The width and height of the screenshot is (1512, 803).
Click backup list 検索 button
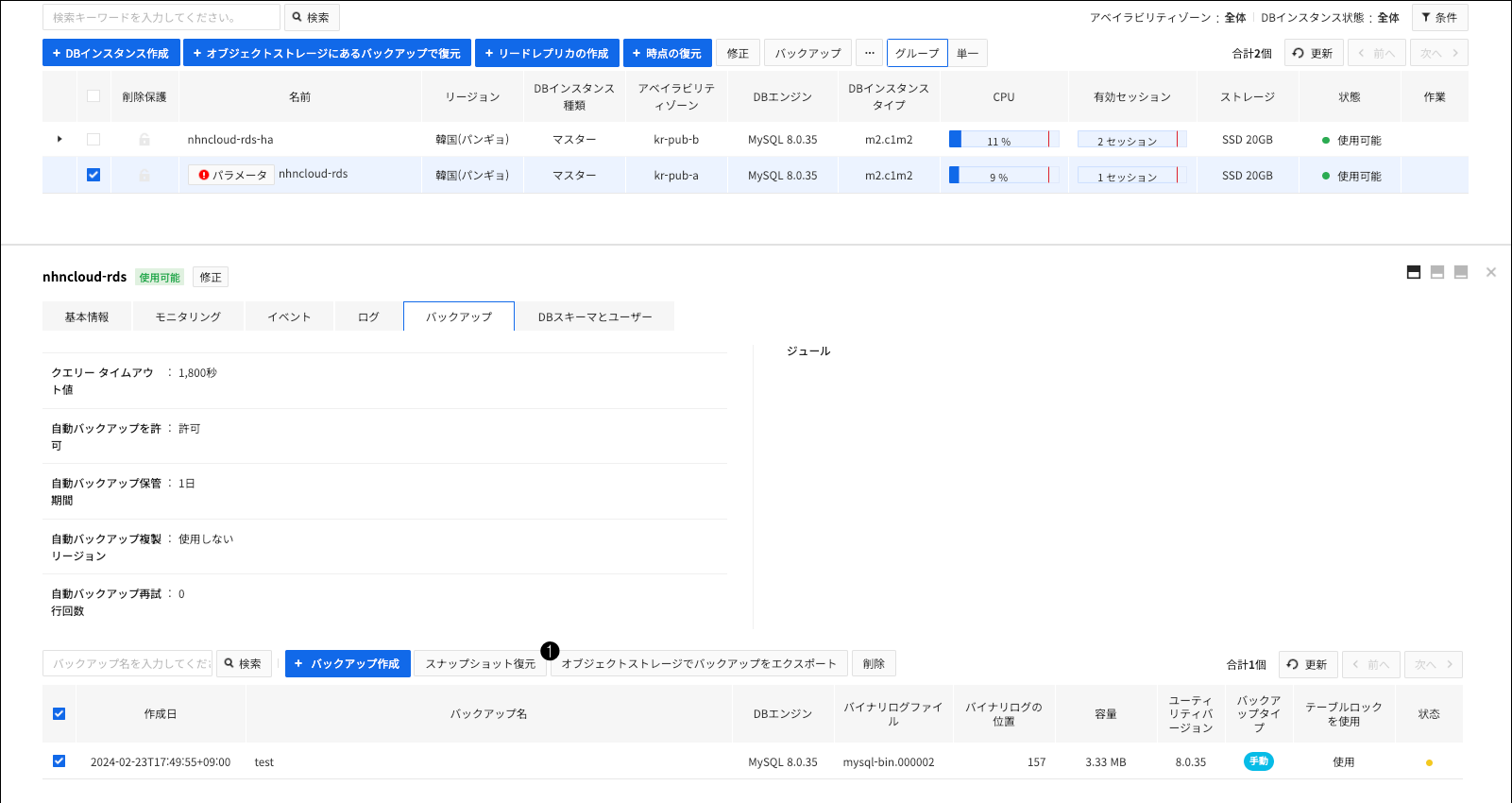click(x=244, y=664)
